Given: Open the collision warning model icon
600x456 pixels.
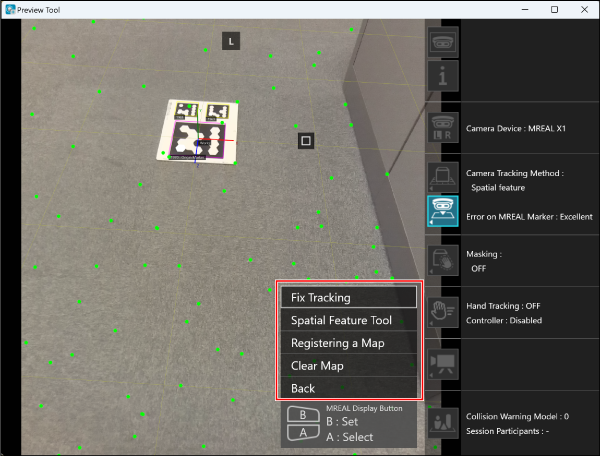Looking at the screenshot, I should pos(443,423).
